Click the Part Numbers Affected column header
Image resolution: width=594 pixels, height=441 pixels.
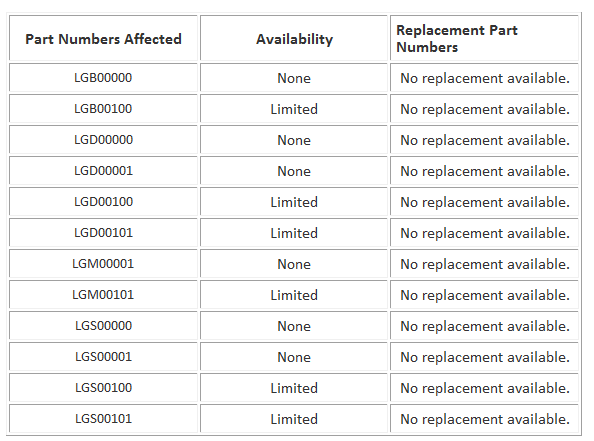click(103, 39)
